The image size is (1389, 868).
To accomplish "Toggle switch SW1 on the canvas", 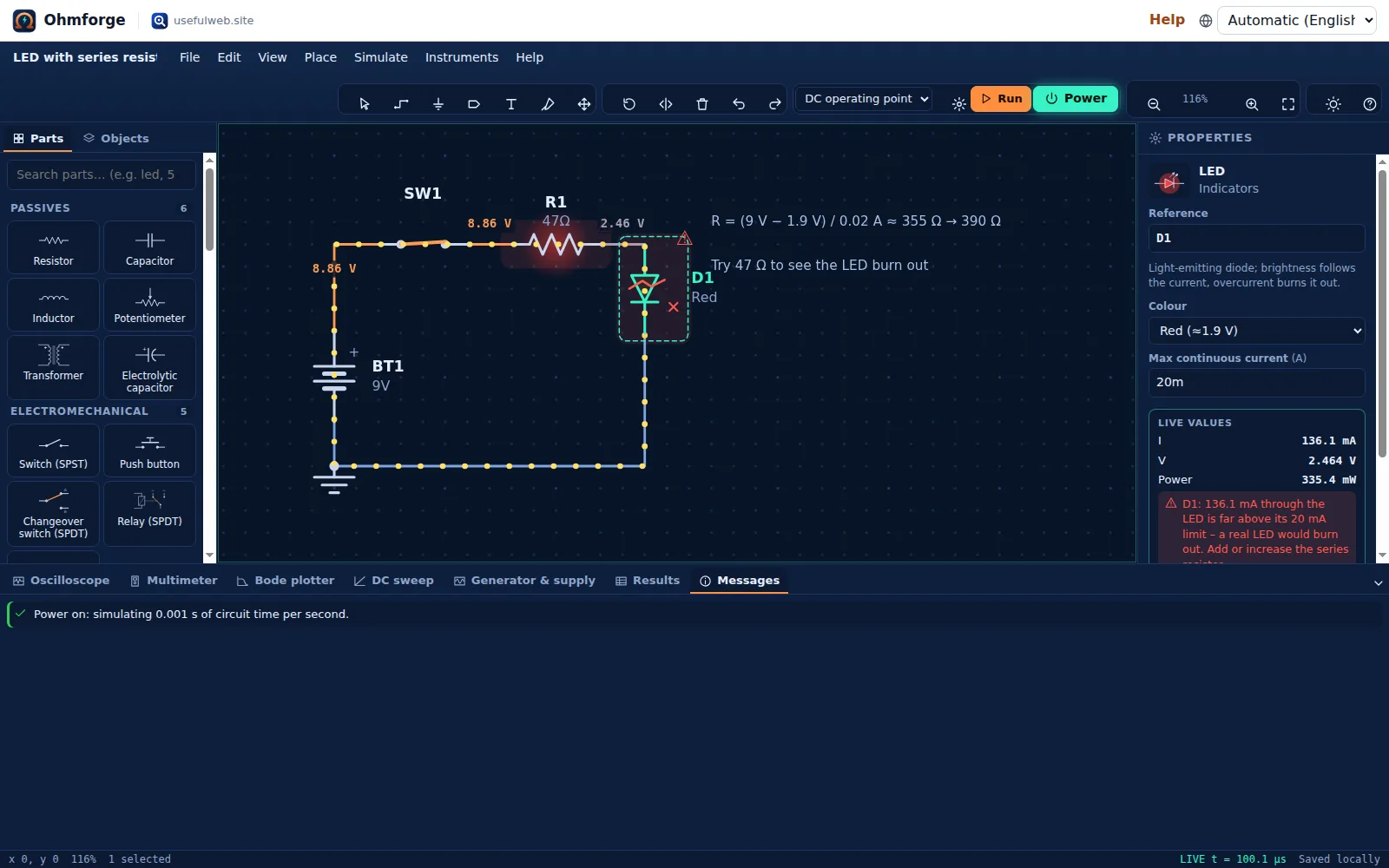I will coord(423,244).
